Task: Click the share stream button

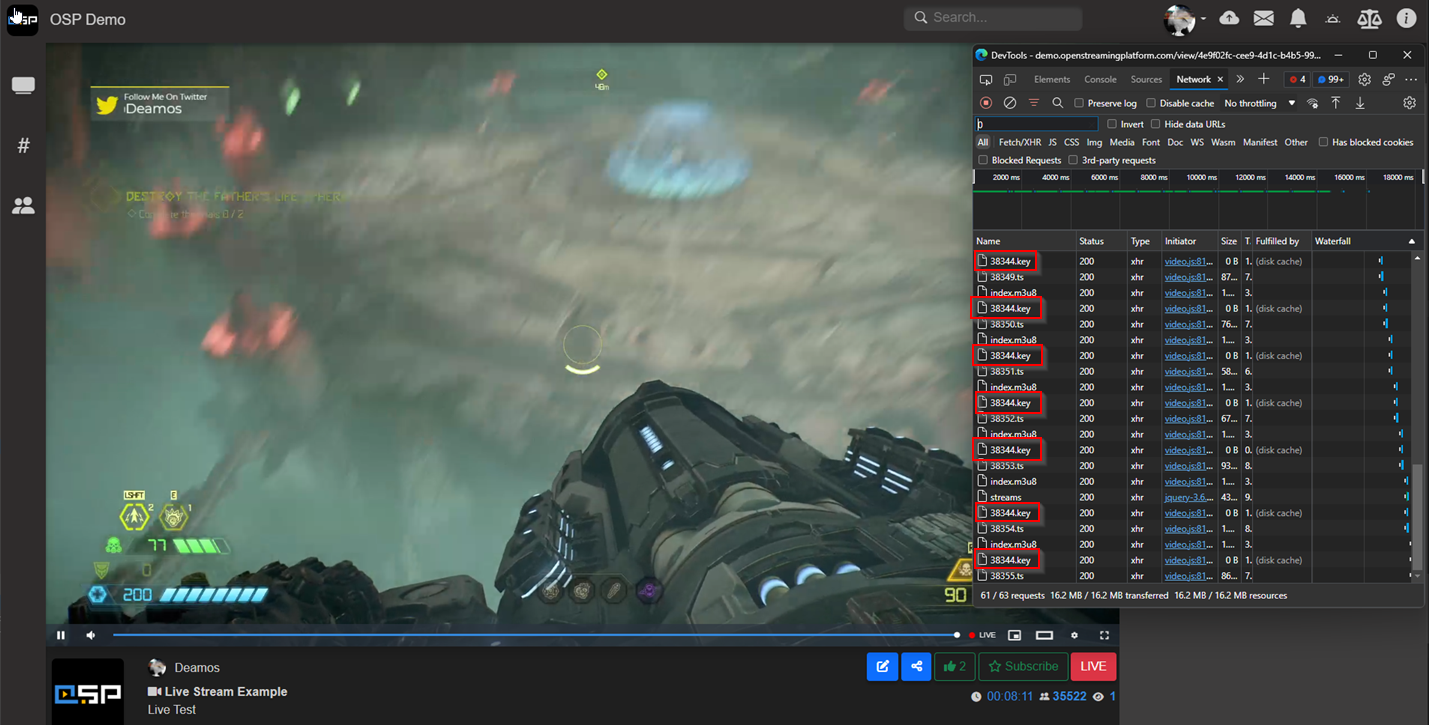Action: click(x=916, y=667)
